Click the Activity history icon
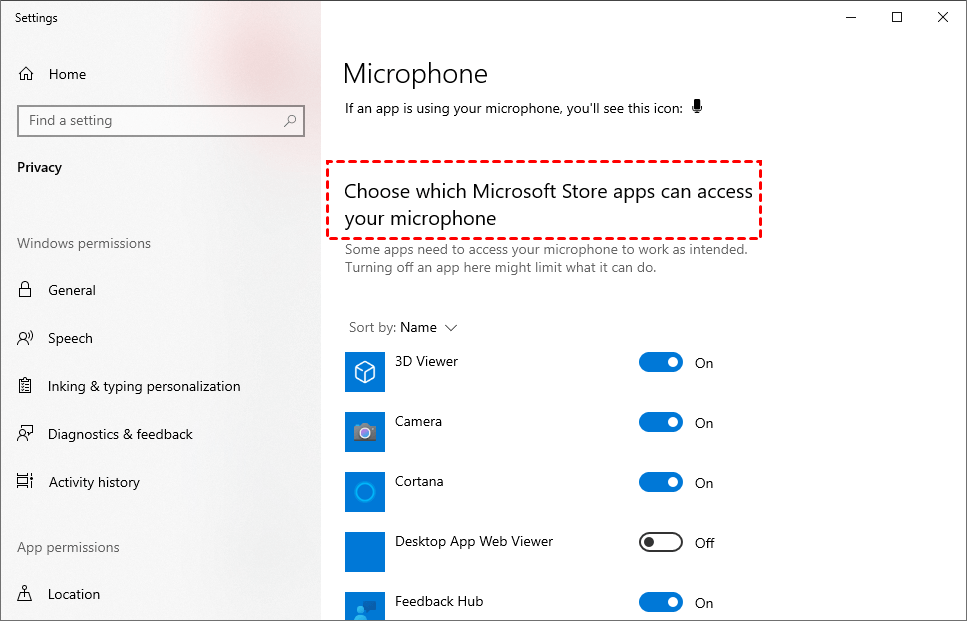The width and height of the screenshot is (967, 621). point(26,482)
